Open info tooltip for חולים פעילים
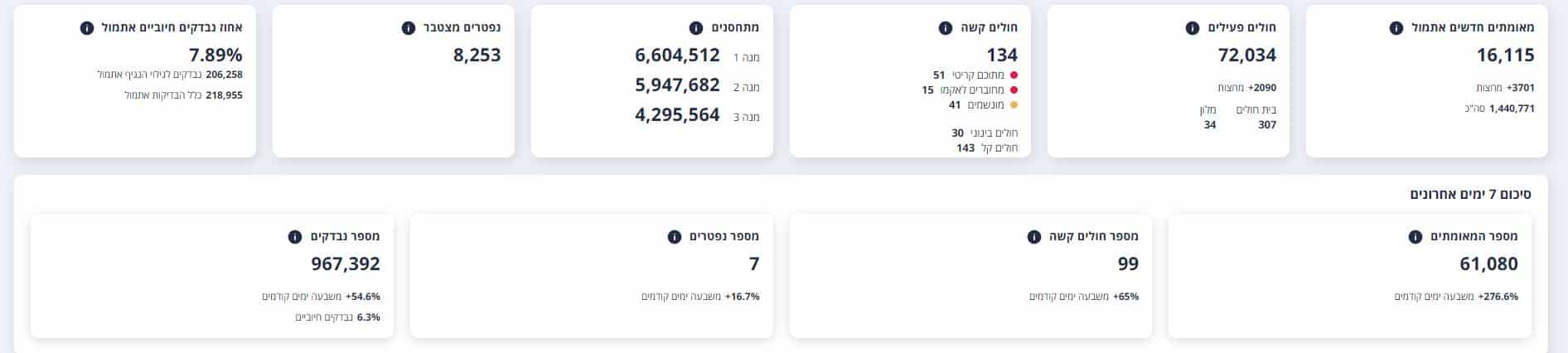This screenshot has width=1568, height=353. pos(1193,27)
